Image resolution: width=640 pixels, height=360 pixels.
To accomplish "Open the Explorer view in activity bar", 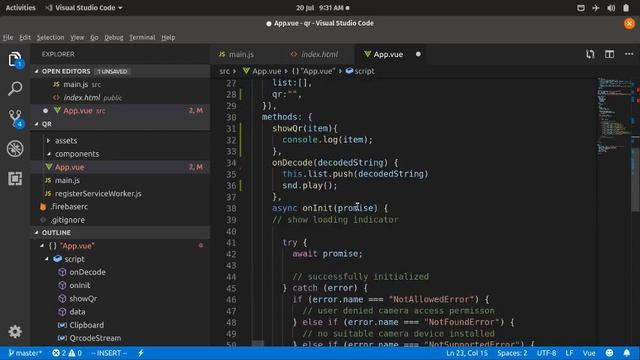I will 15,60.
